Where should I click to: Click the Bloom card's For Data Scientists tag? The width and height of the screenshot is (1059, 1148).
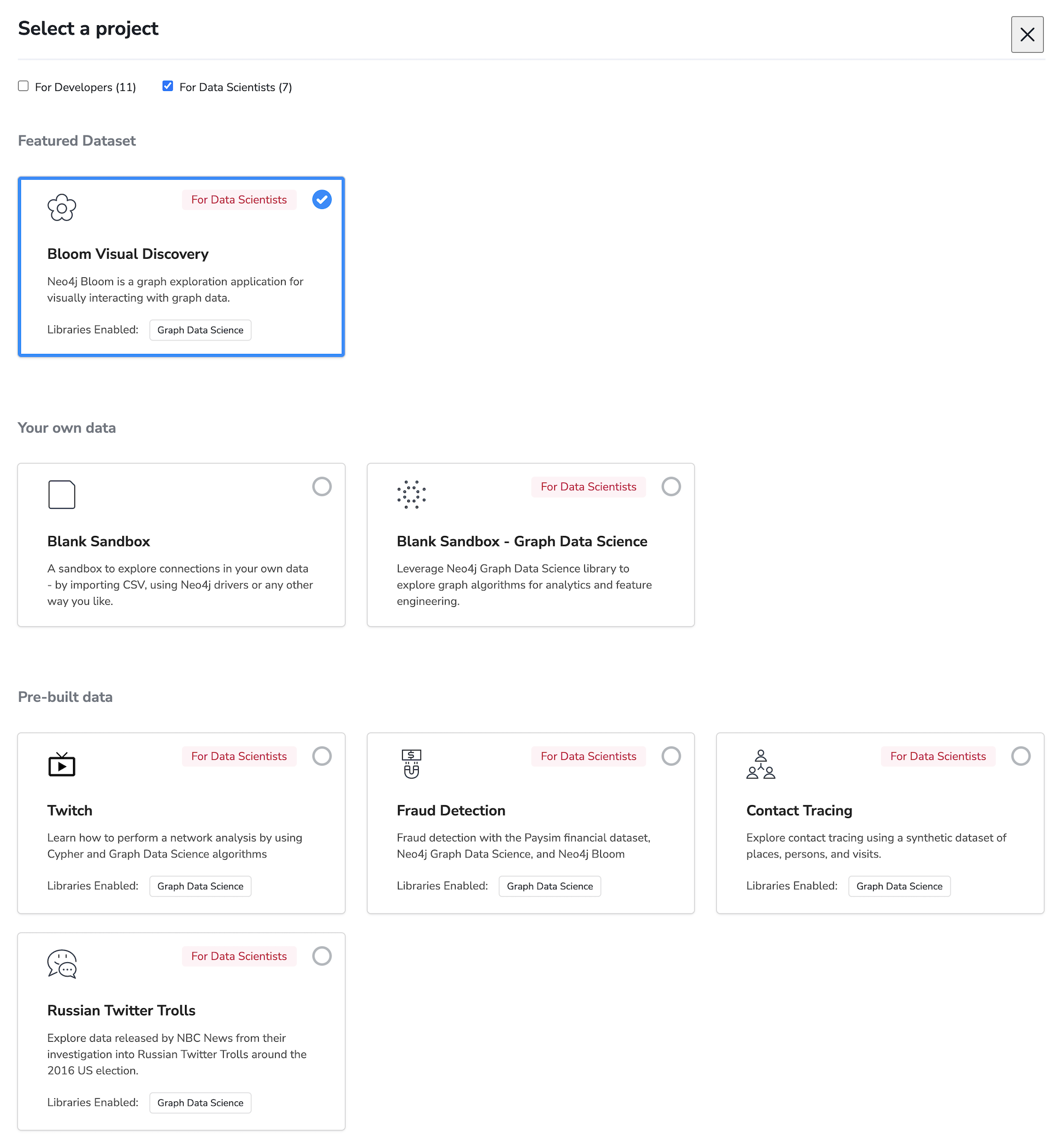pyautogui.click(x=239, y=200)
